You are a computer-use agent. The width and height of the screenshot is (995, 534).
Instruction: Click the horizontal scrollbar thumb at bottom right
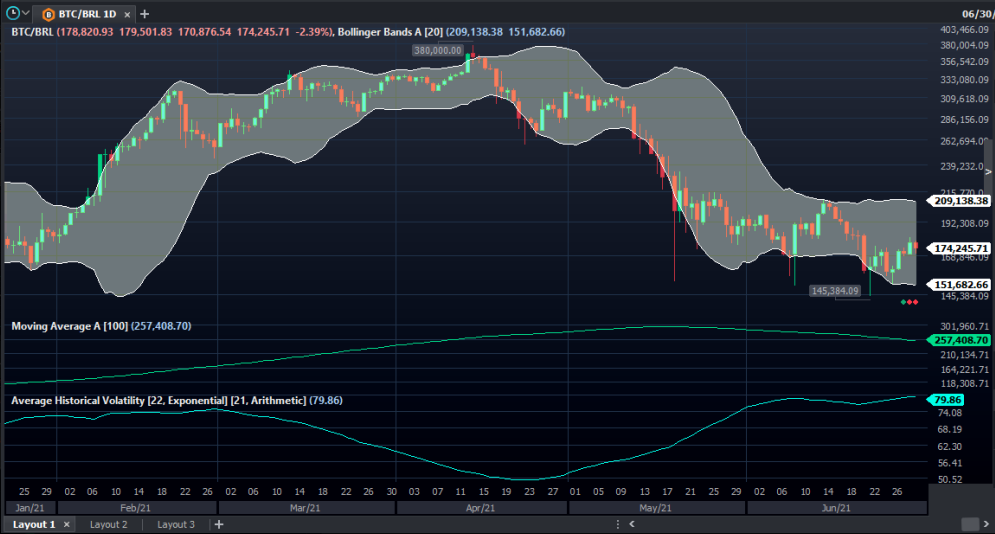[969, 524]
